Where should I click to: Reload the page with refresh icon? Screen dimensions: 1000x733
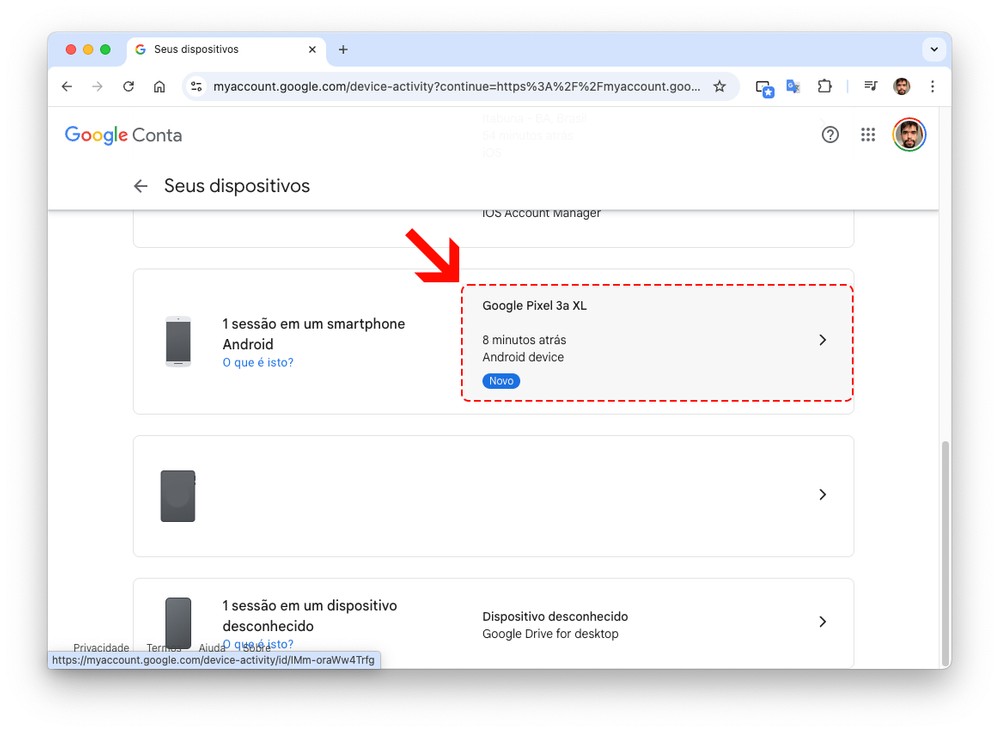pyautogui.click(x=128, y=87)
